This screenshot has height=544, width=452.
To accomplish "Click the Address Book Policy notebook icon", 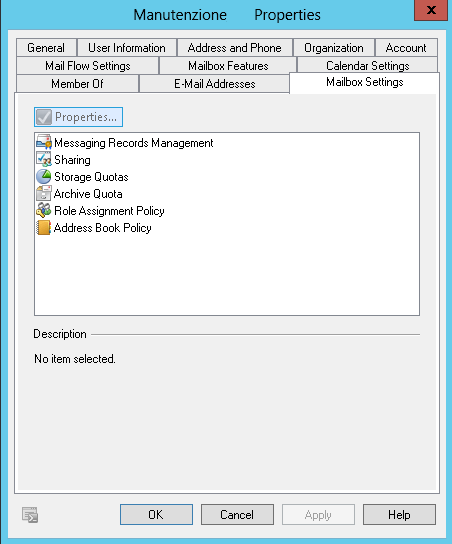I will [44, 228].
